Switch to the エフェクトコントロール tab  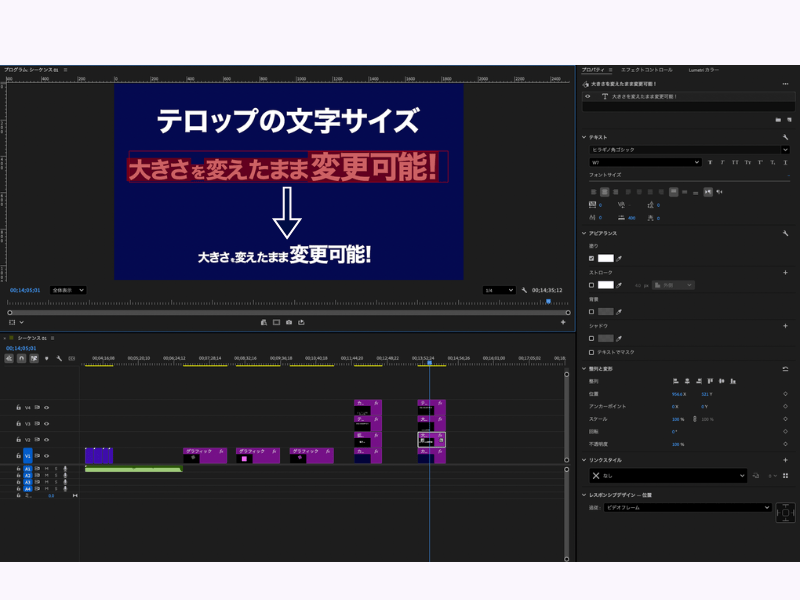[646, 70]
